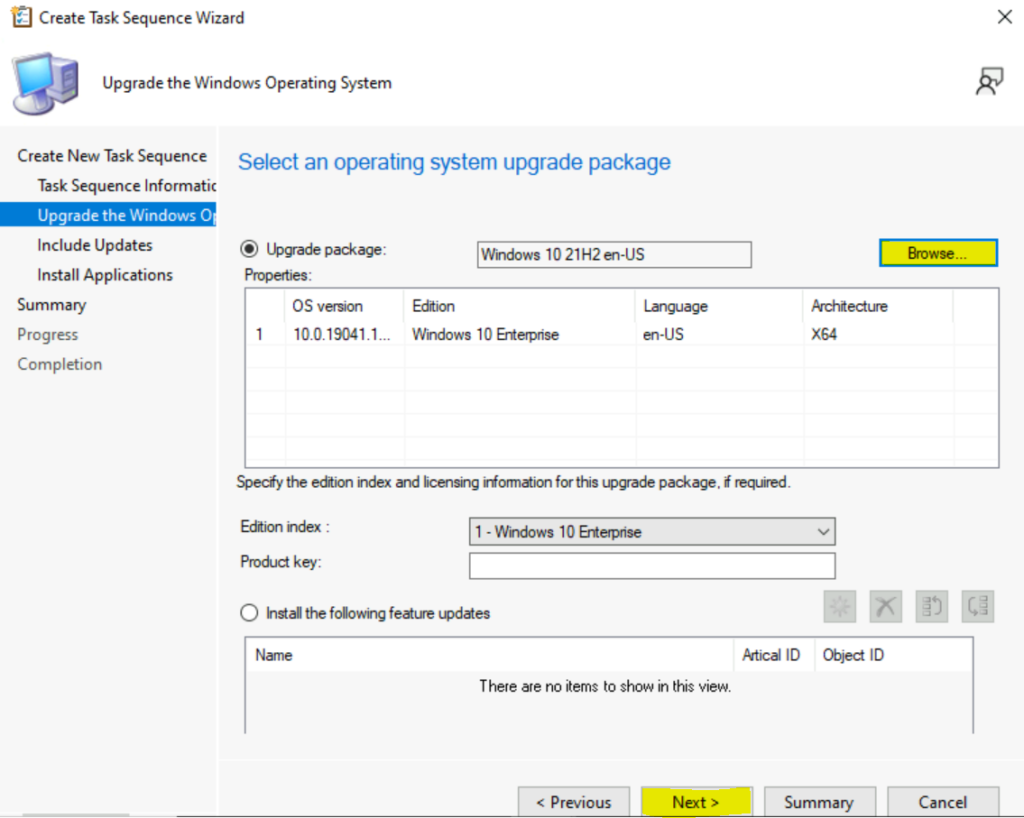The width and height of the screenshot is (1024, 818).
Task: Jump to Summary step in sidebar
Action: [52, 305]
